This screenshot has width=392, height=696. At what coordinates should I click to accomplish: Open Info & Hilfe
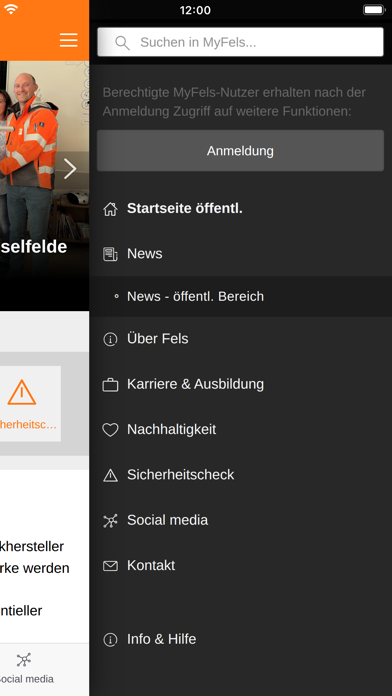click(162, 639)
